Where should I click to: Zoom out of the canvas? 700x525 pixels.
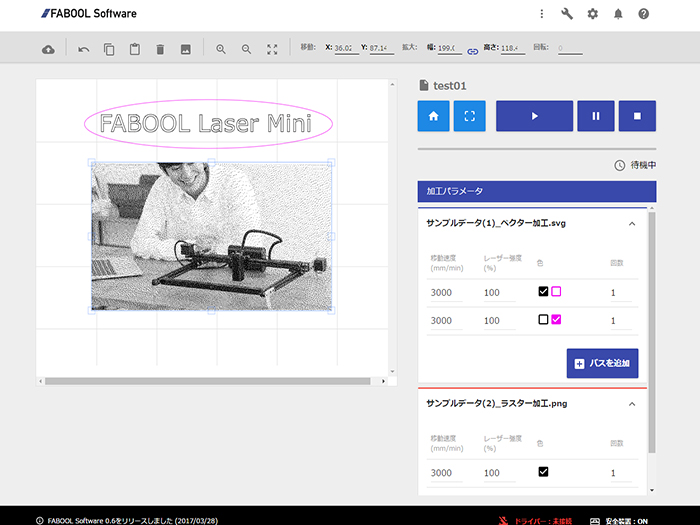246,50
